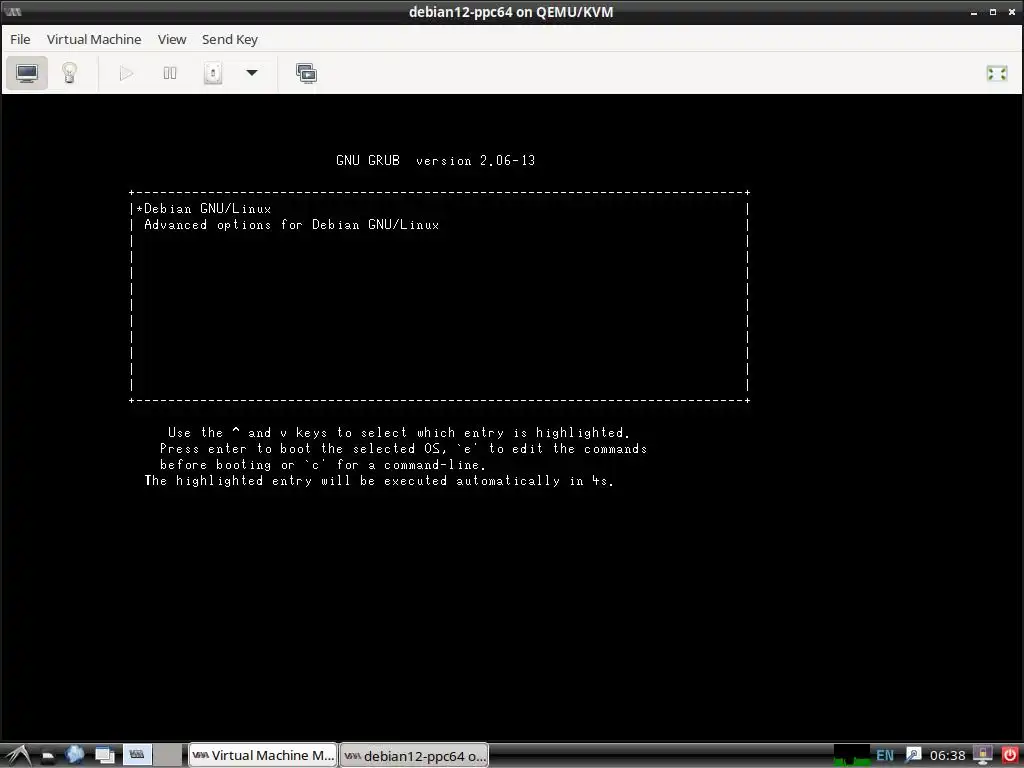The image size is (1024, 768).
Task: Click the GNU GRUB version 2.06-13 title
Action: point(436,161)
